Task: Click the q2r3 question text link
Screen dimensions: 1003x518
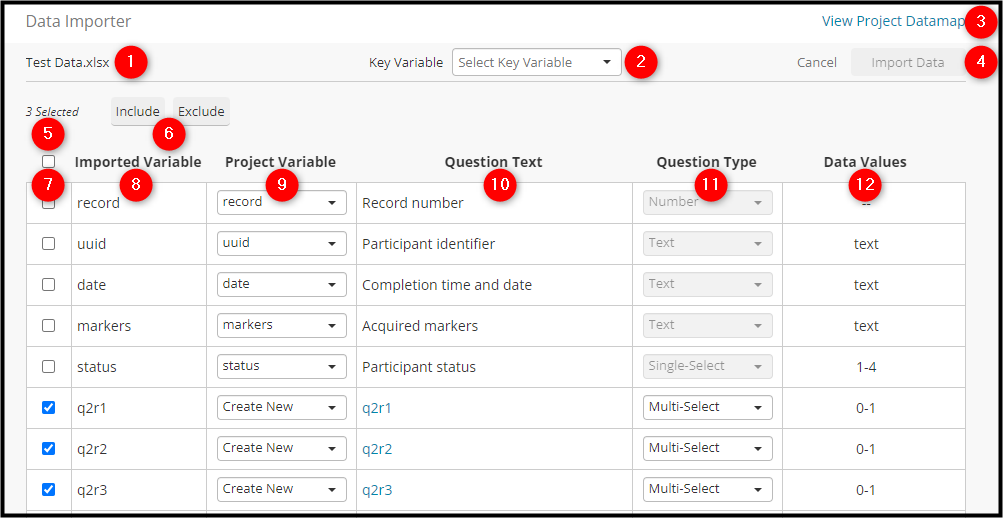Action: [377, 490]
